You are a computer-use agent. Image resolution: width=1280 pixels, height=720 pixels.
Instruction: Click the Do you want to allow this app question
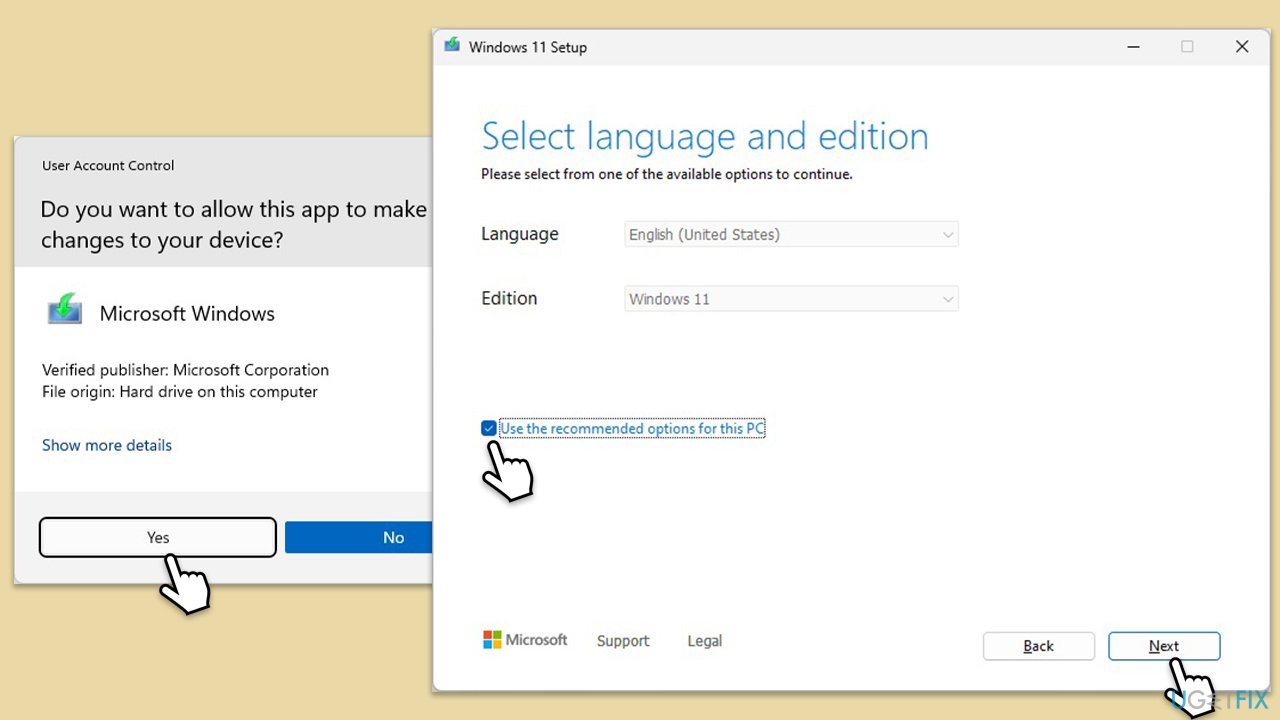234,225
